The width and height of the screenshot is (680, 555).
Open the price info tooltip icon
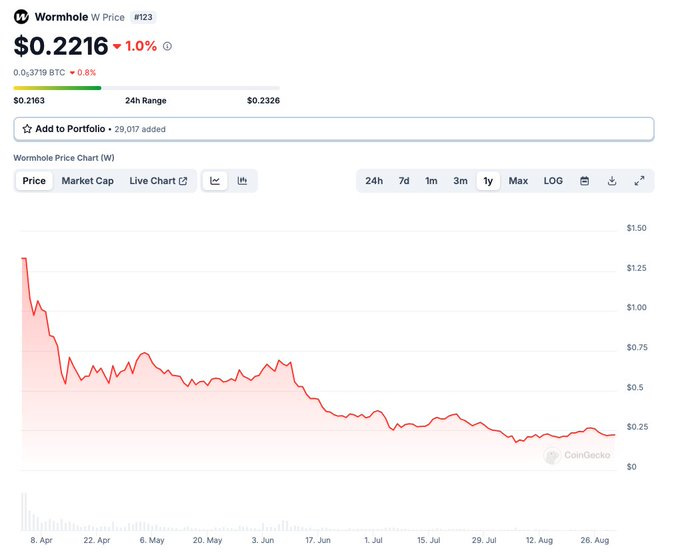pos(167,46)
